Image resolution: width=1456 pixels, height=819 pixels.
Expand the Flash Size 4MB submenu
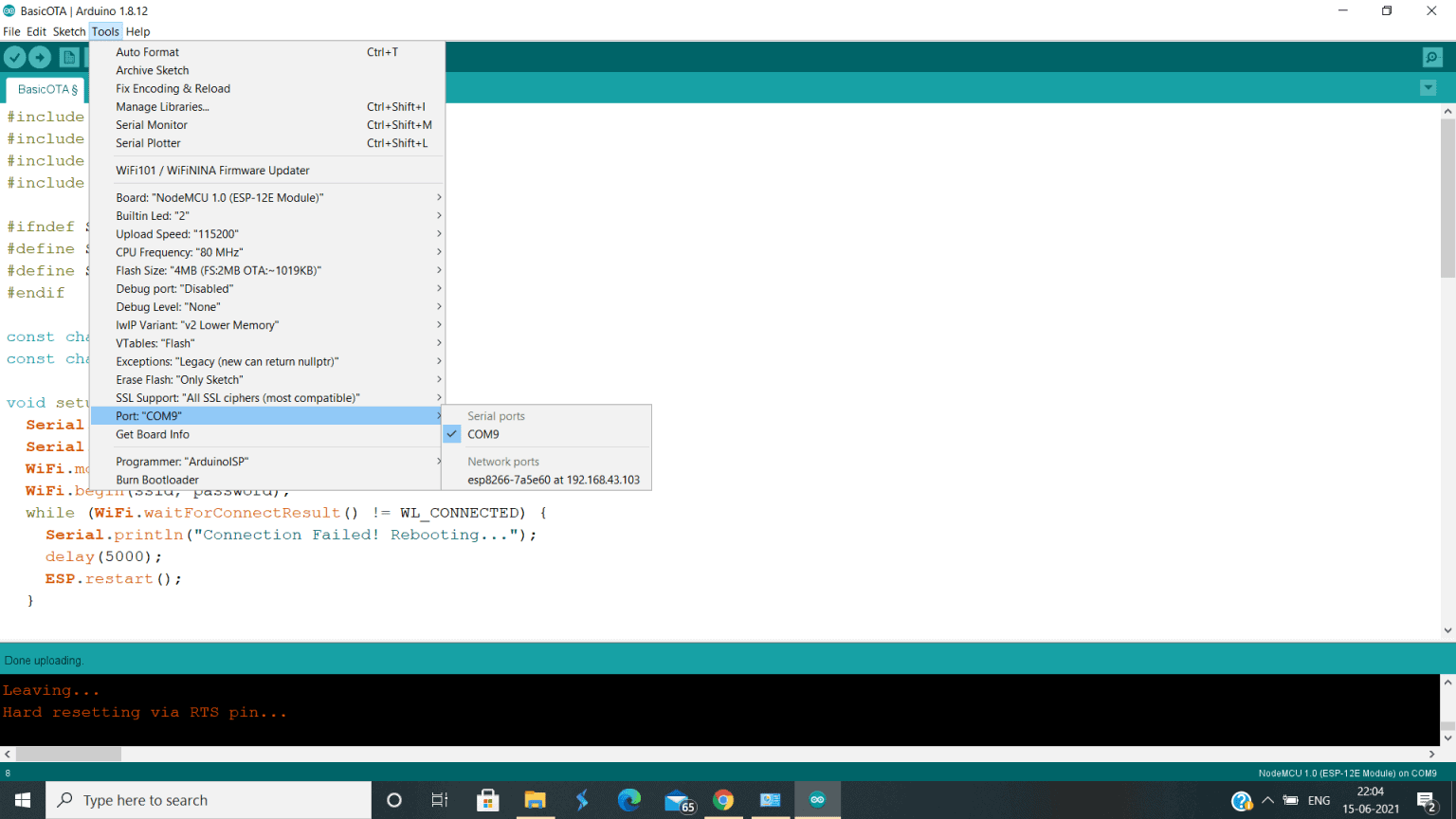[x=266, y=270]
